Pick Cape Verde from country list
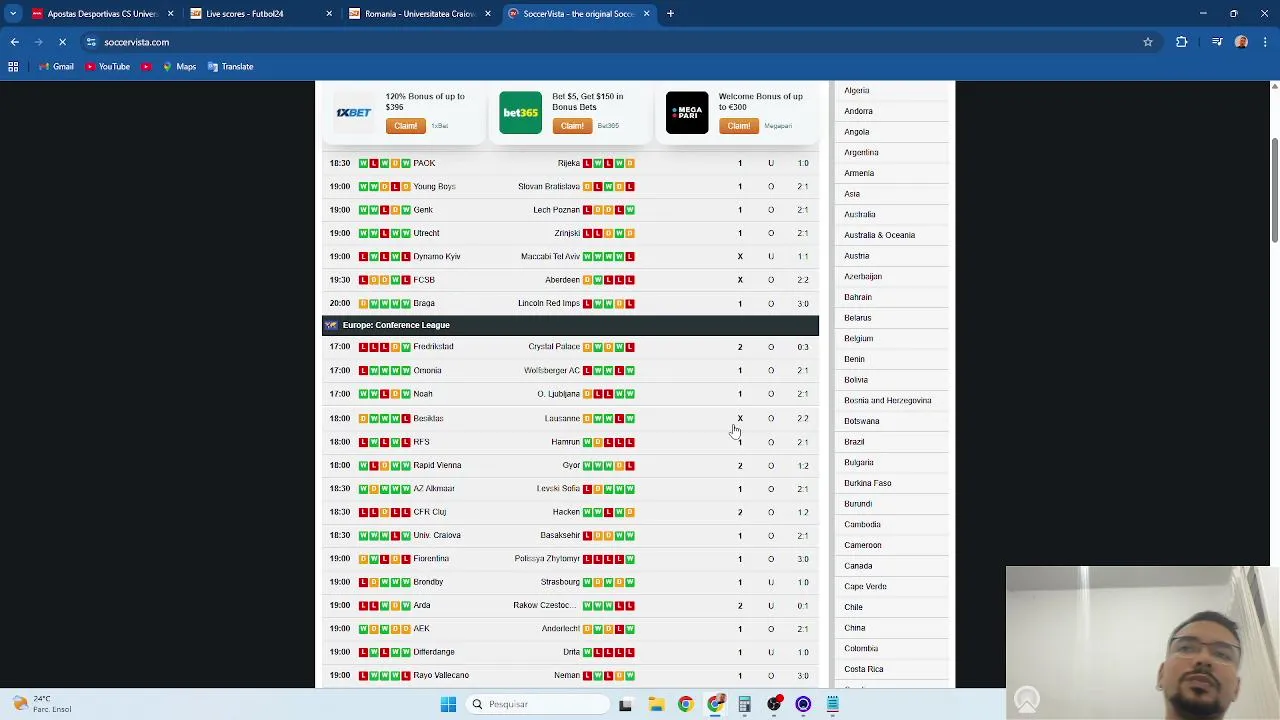The height and width of the screenshot is (720, 1280). (865, 587)
